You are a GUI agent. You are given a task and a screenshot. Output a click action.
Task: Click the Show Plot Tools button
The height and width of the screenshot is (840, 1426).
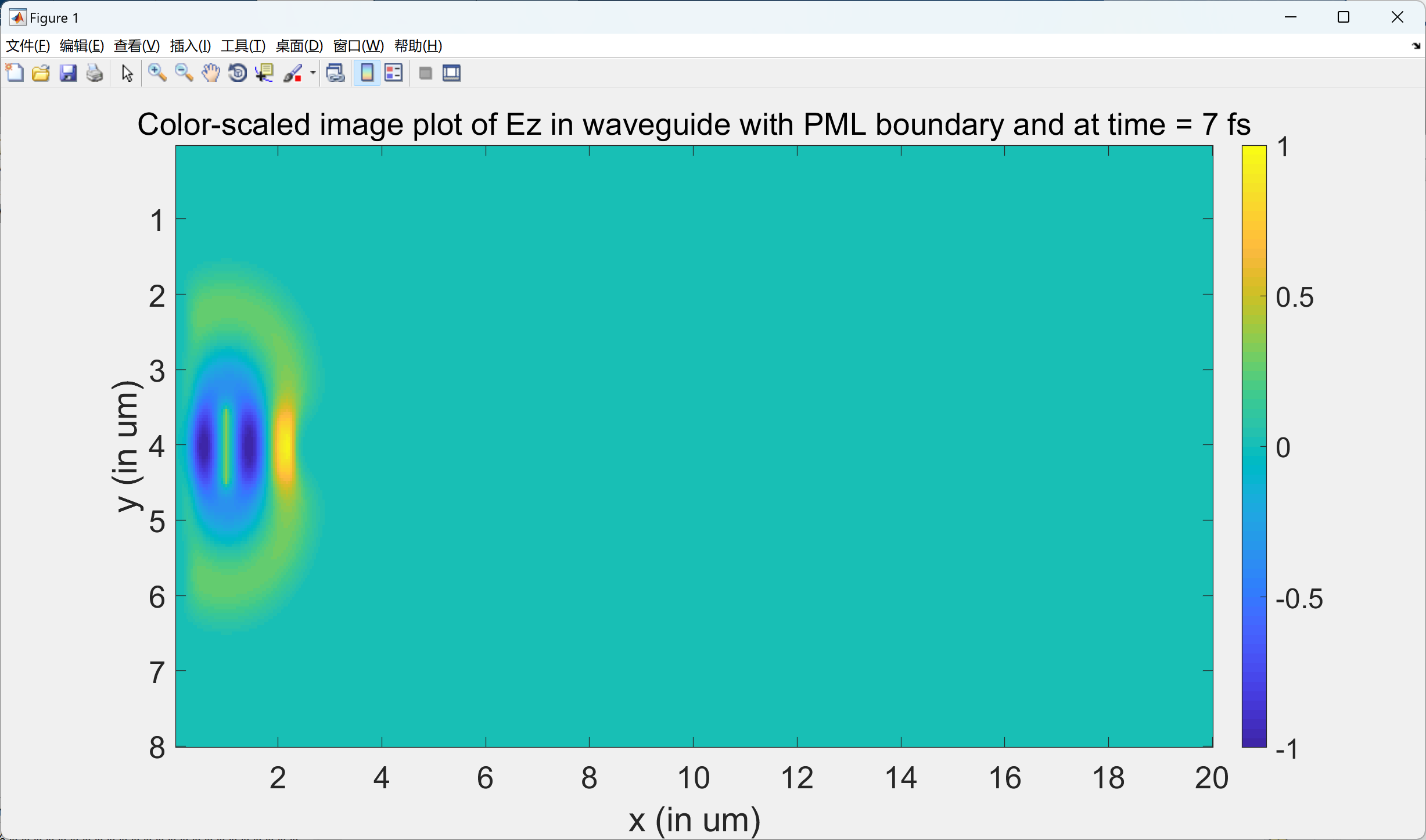[452, 73]
